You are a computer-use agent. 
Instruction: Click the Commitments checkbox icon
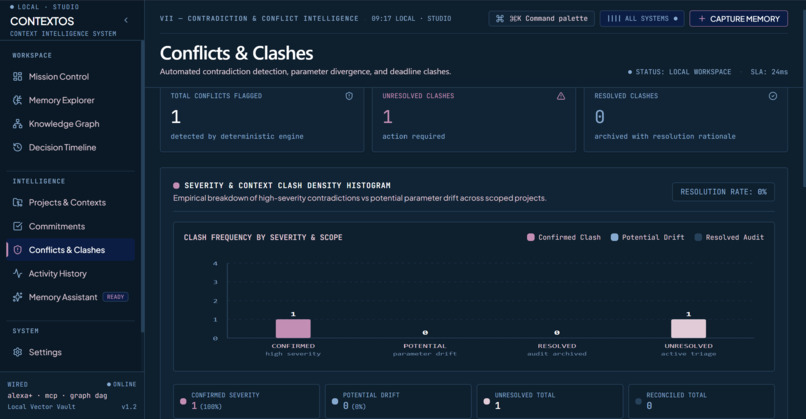(x=17, y=226)
